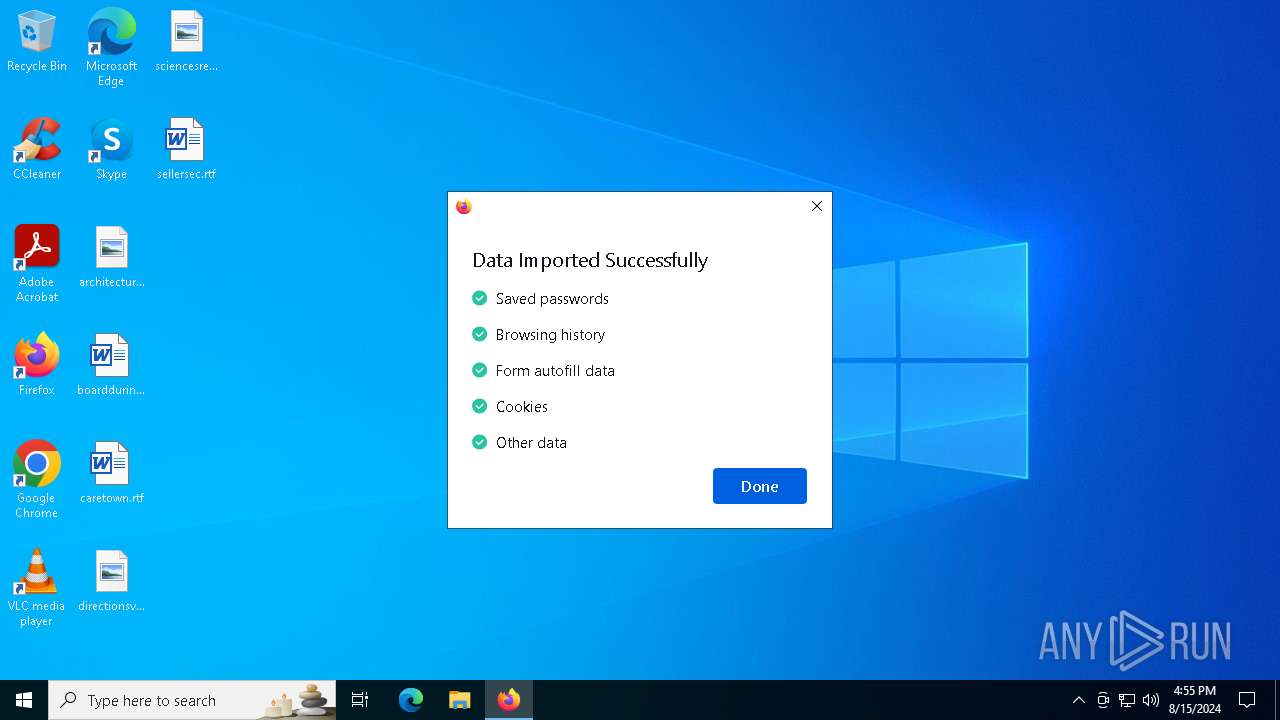Select the boardduring... Word document
The width and height of the screenshot is (1280, 720).
[111, 366]
